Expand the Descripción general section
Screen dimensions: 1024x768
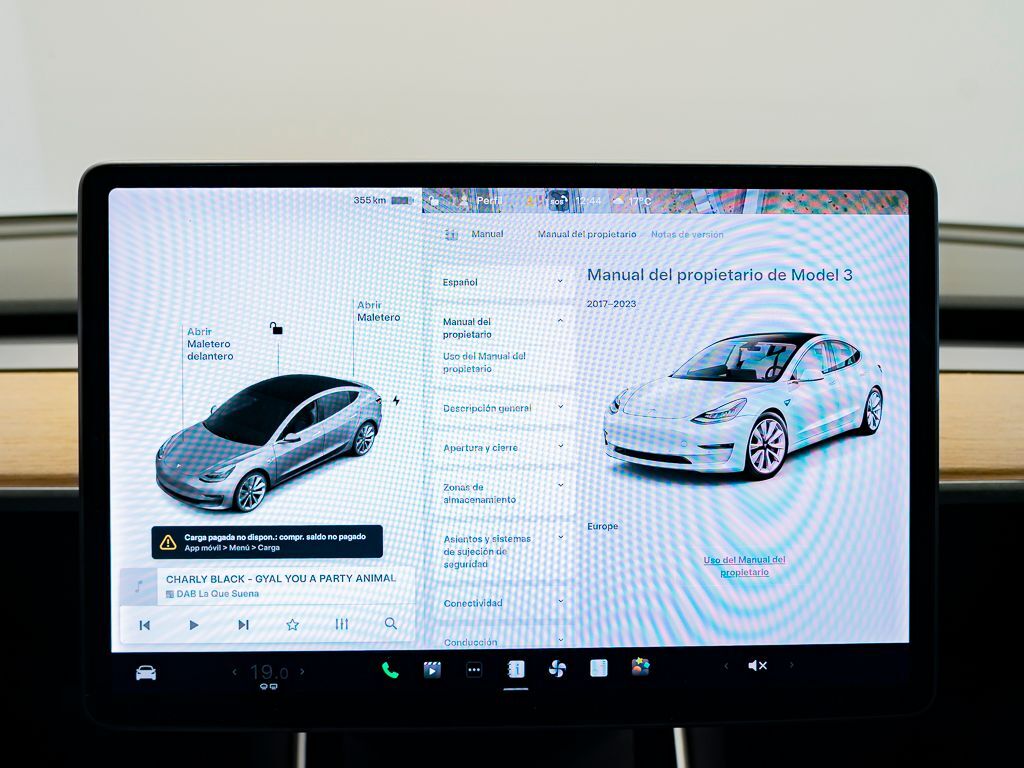pos(503,408)
